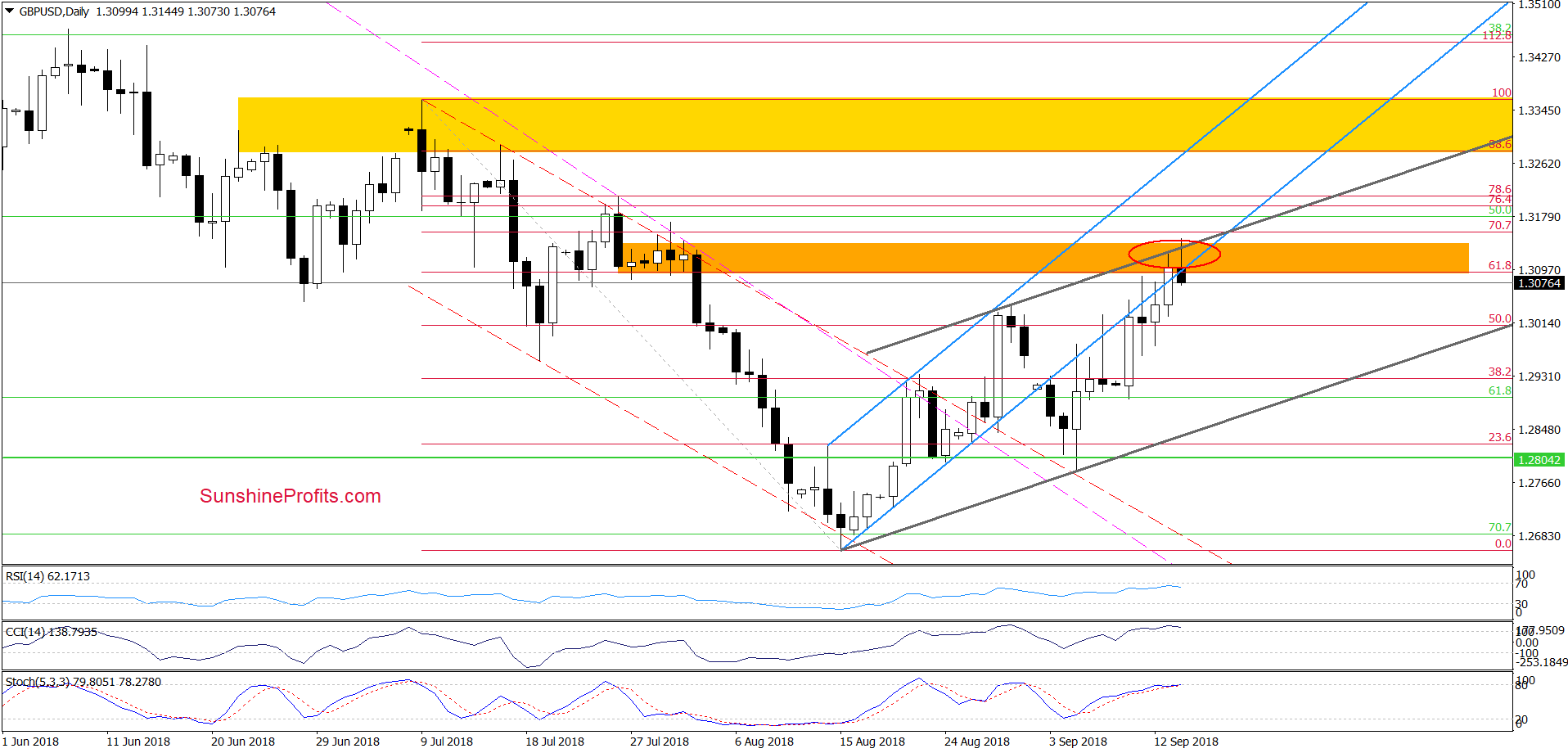The width and height of the screenshot is (1568, 753).
Task: Click the 1.30140 price axis label
Action: pyautogui.click(x=1539, y=323)
